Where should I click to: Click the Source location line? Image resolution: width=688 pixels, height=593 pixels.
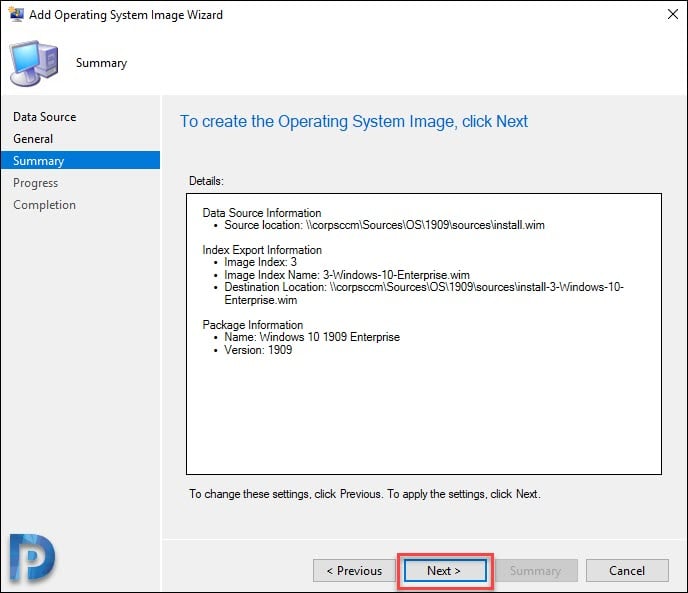[384, 225]
